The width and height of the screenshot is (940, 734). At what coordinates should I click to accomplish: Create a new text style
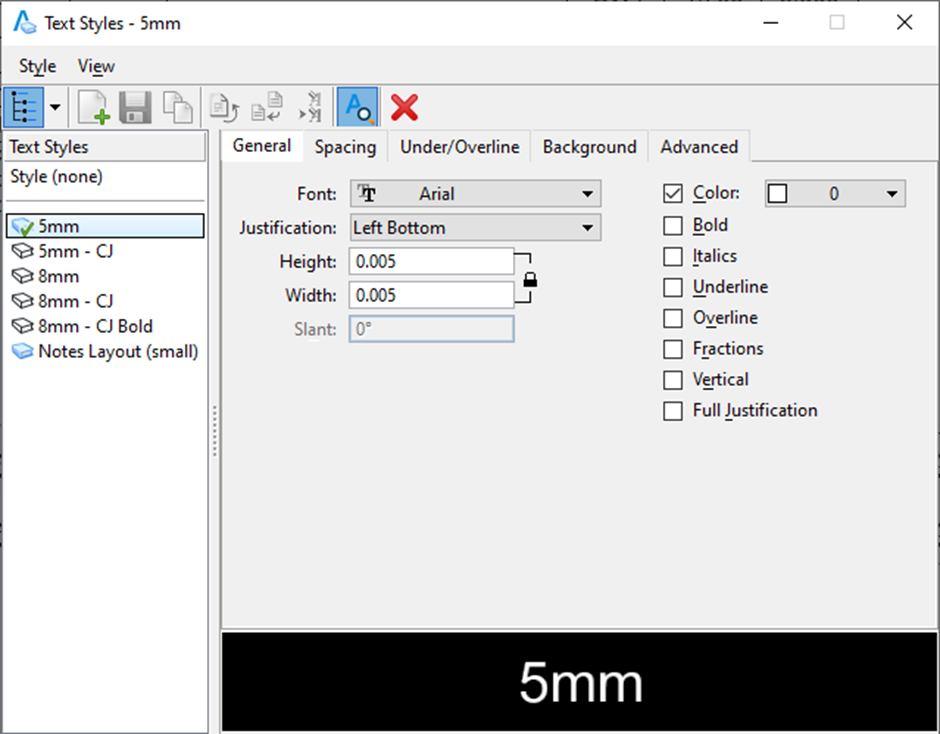(x=93, y=107)
